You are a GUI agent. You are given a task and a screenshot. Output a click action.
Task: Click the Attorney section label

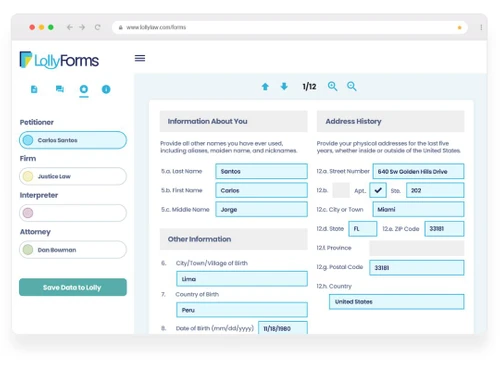point(35,232)
